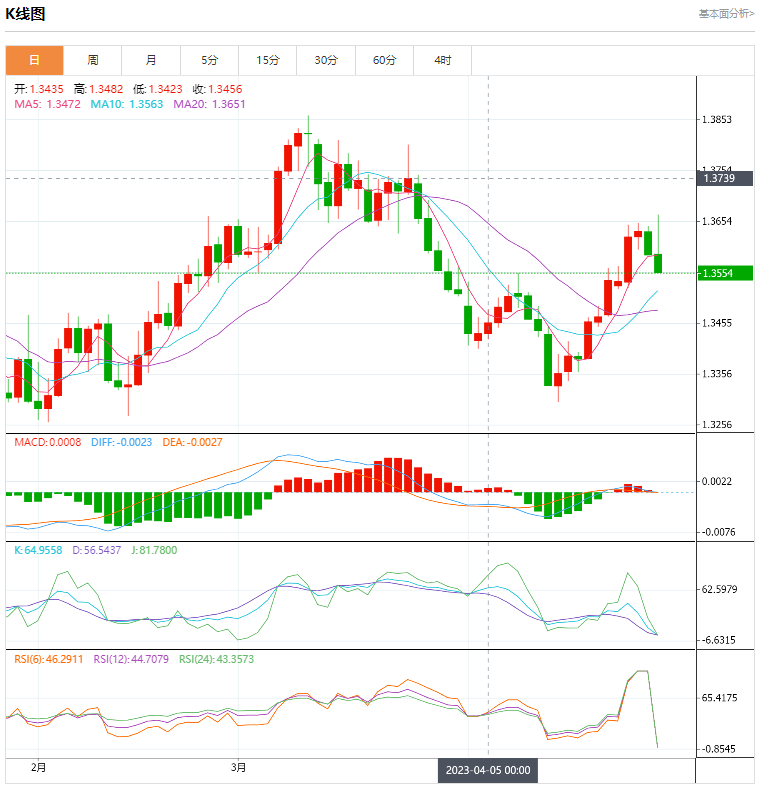Viewport: 758px width, 786px height.
Task: Click the green 1.3554 current price tag
Action: 724,273
